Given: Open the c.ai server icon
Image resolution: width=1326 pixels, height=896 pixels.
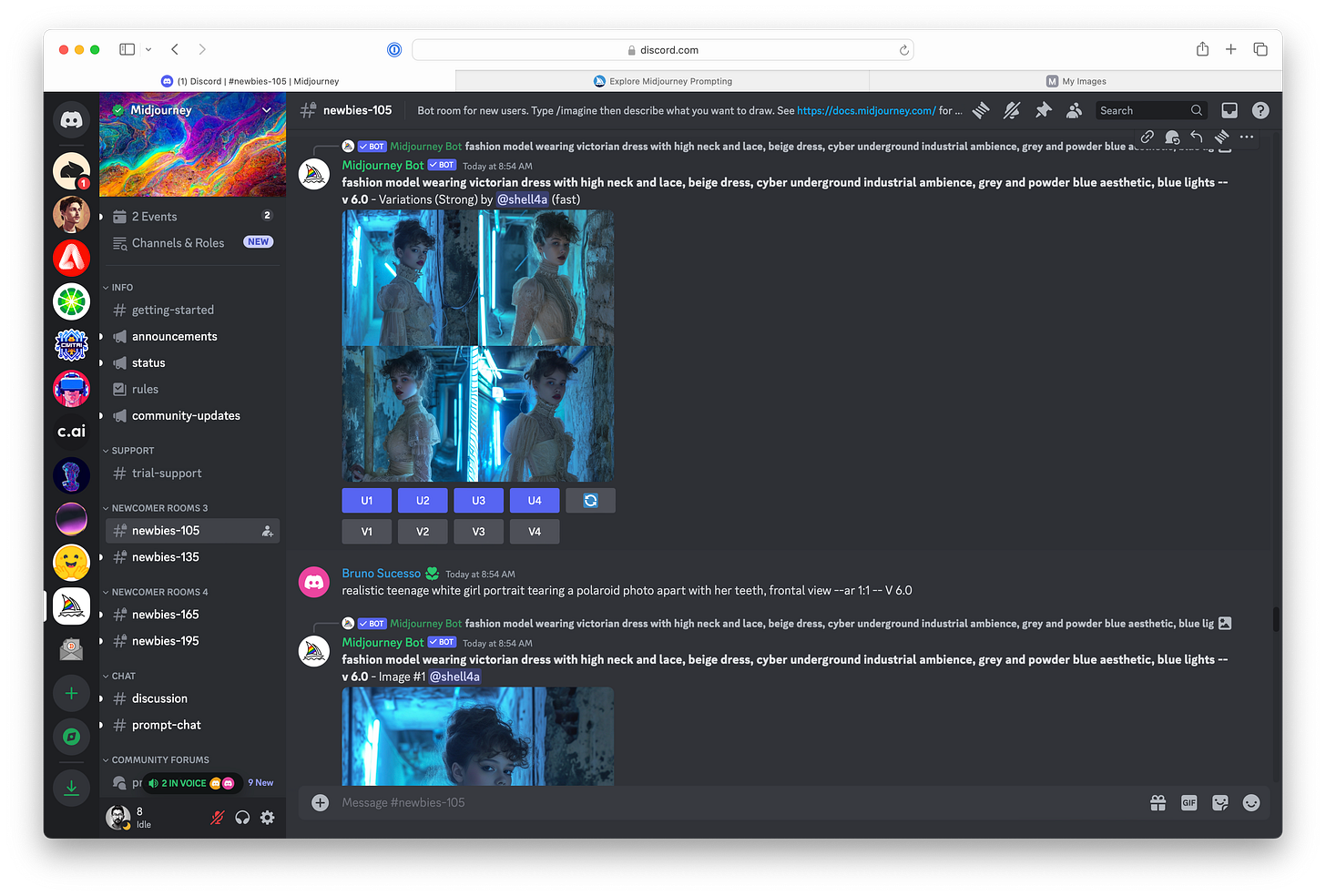Looking at the screenshot, I should [71, 431].
